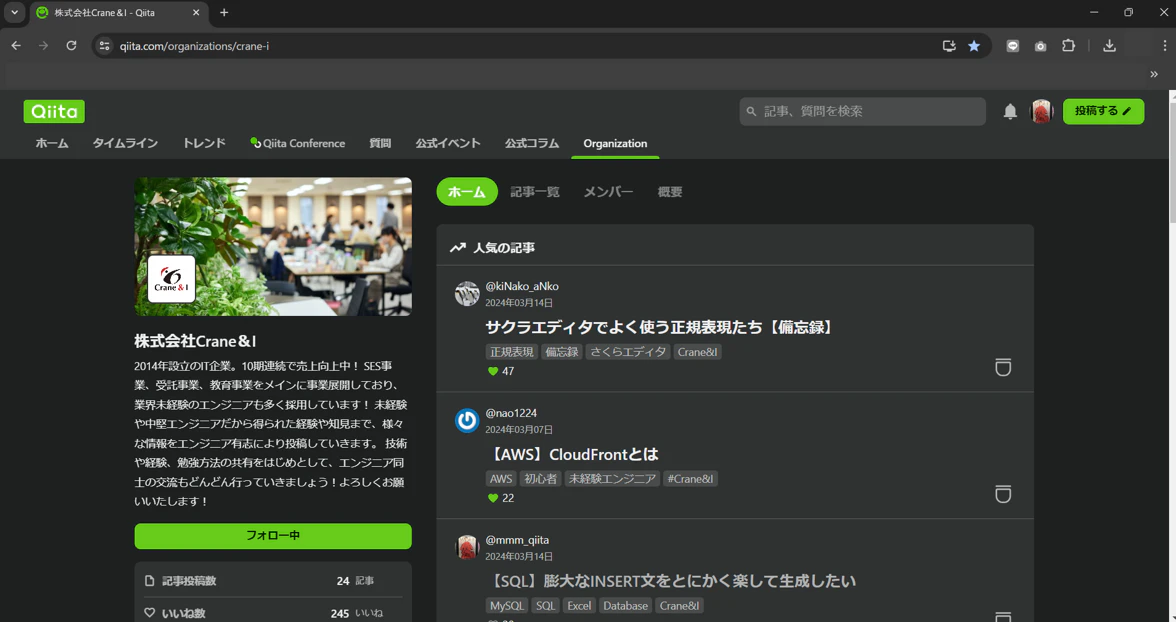Open a new browser tab

pos(224,12)
